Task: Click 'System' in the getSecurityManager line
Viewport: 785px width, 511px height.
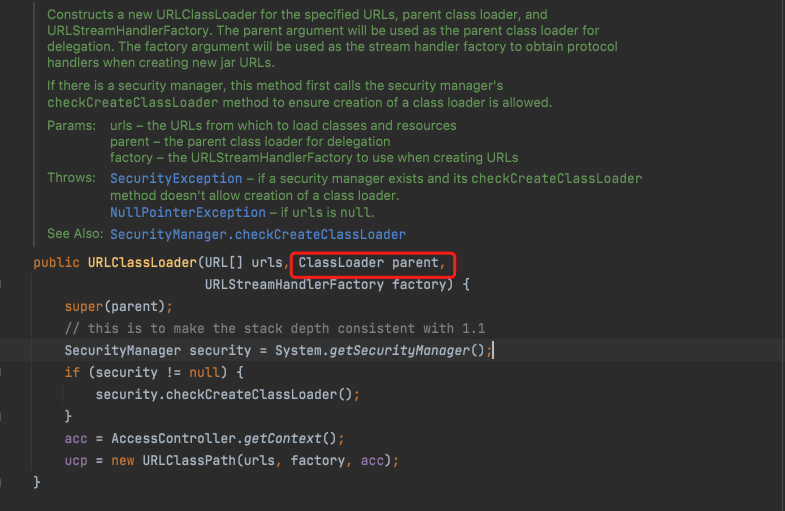Action: (298, 351)
